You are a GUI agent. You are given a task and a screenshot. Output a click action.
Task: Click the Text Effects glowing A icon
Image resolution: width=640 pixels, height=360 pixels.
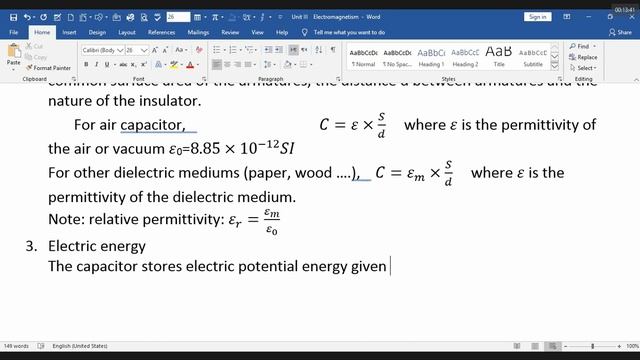[158, 64]
